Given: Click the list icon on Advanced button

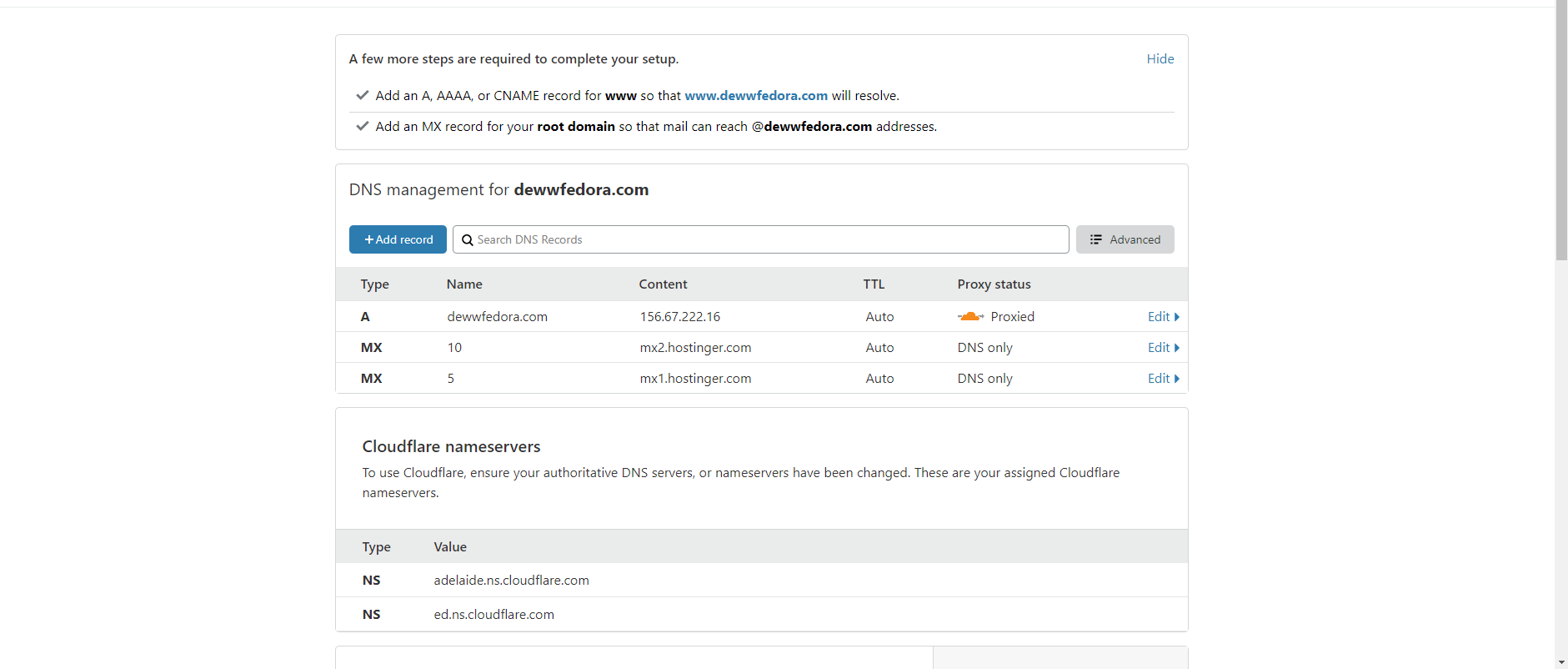Looking at the screenshot, I should [x=1096, y=239].
